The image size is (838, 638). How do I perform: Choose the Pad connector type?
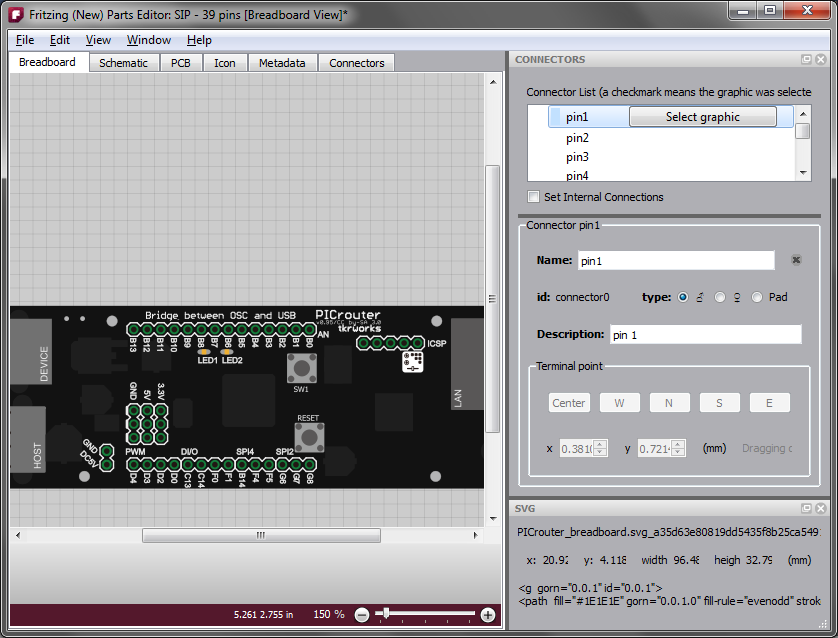[757, 297]
